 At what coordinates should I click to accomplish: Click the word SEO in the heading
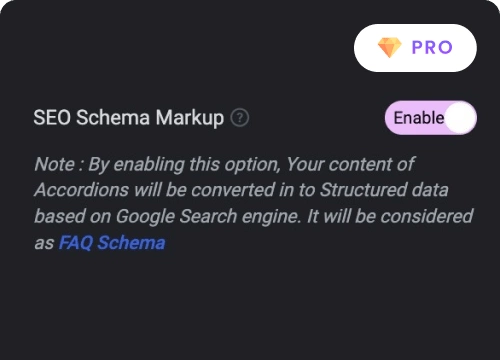(52, 118)
